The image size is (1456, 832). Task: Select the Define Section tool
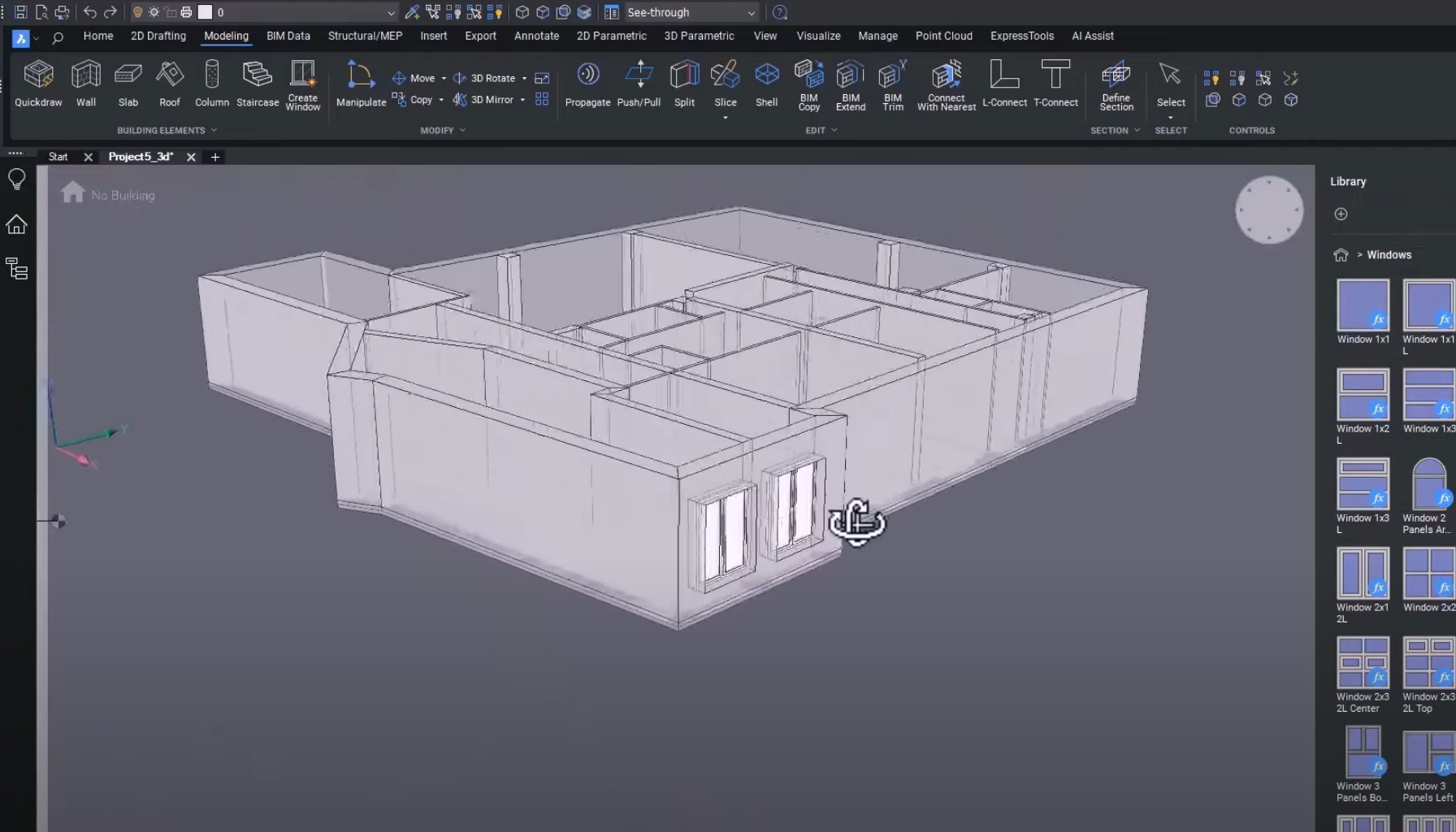pos(1115,84)
